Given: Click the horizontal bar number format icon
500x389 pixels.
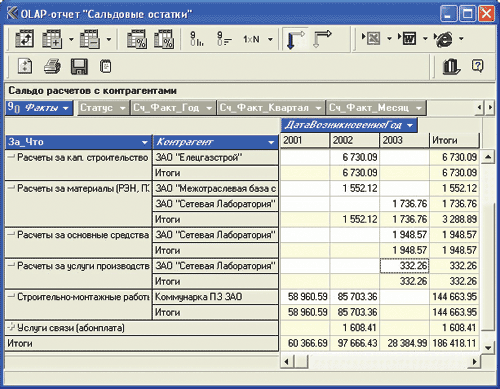Looking at the screenshot, I should tap(224, 39).
